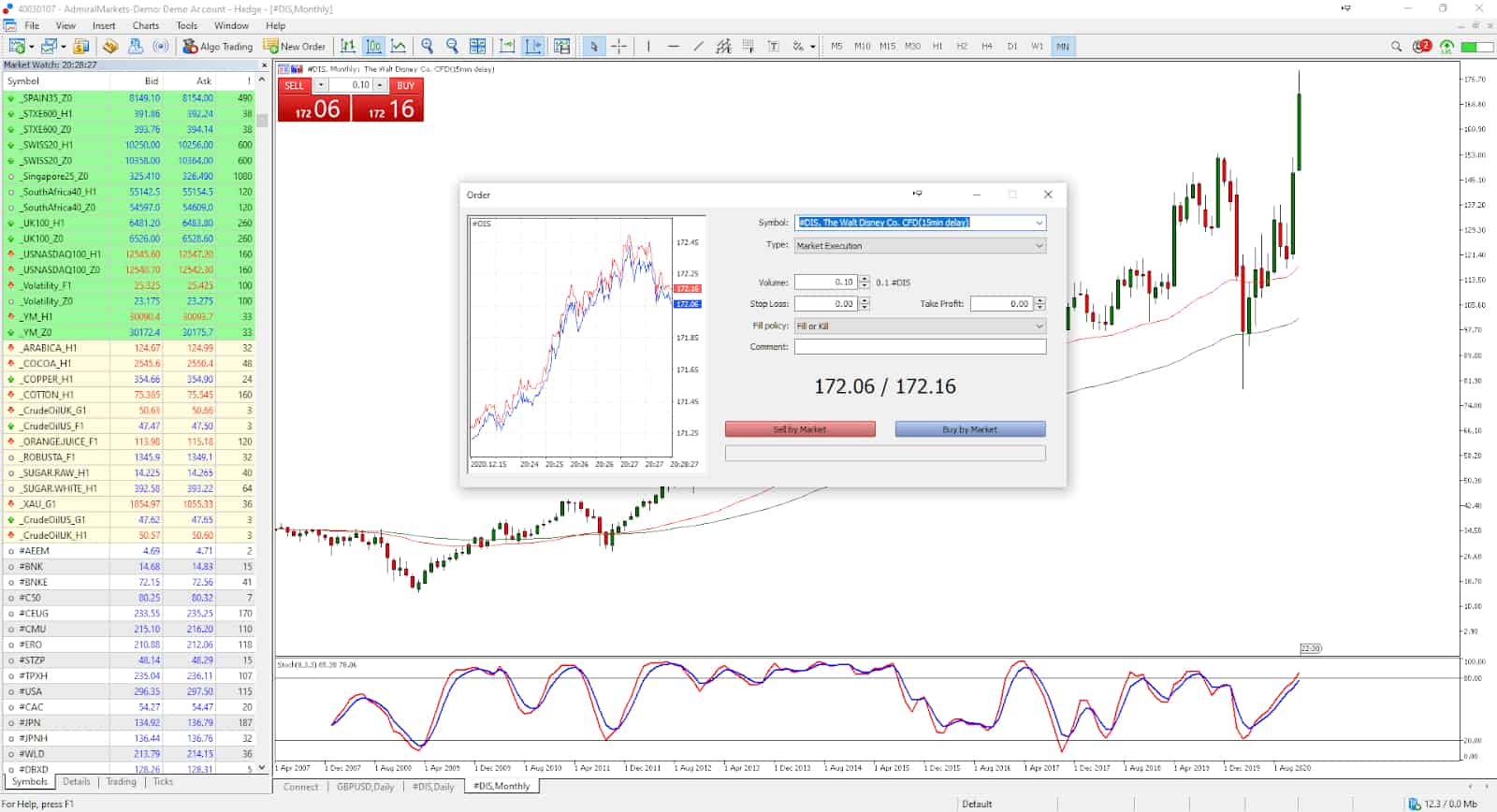Click the New Order toolbar button
This screenshot has width=1497, height=812.
tap(295, 46)
